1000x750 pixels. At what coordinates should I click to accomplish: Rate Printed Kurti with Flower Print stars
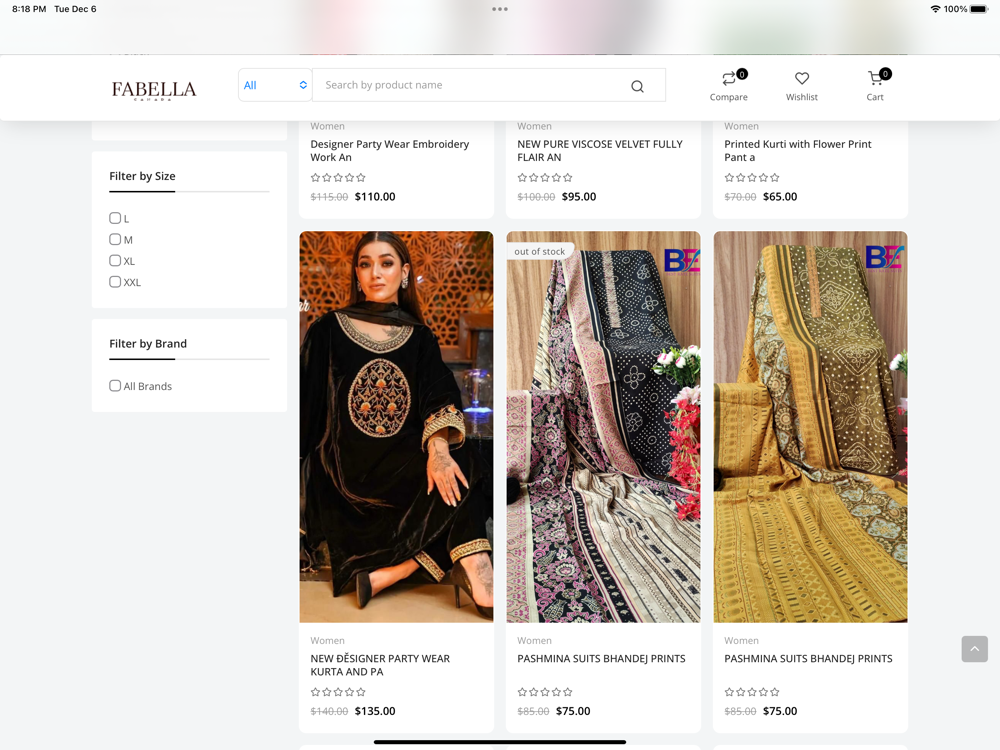coord(752,177)
